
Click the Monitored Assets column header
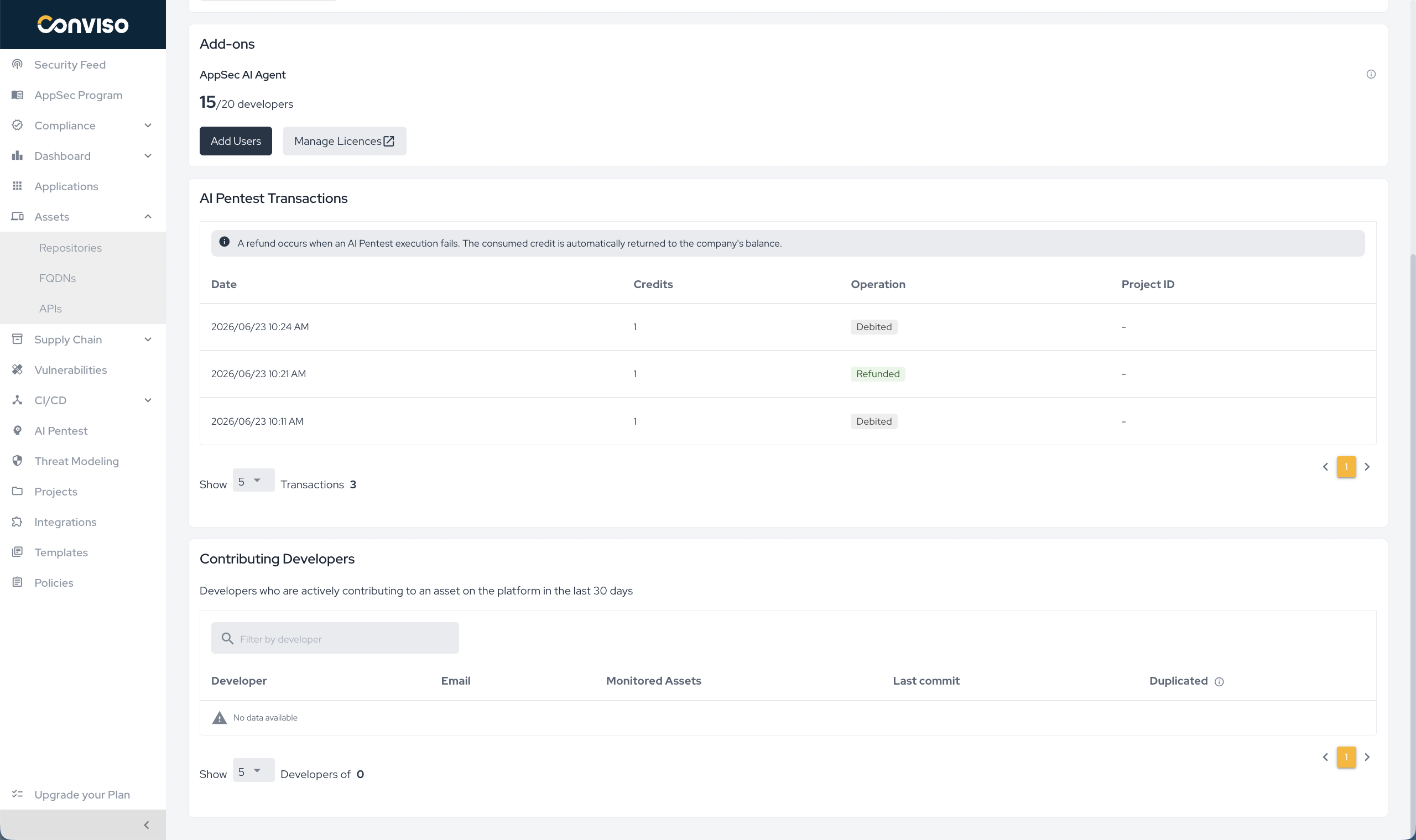tap(653, 680)
